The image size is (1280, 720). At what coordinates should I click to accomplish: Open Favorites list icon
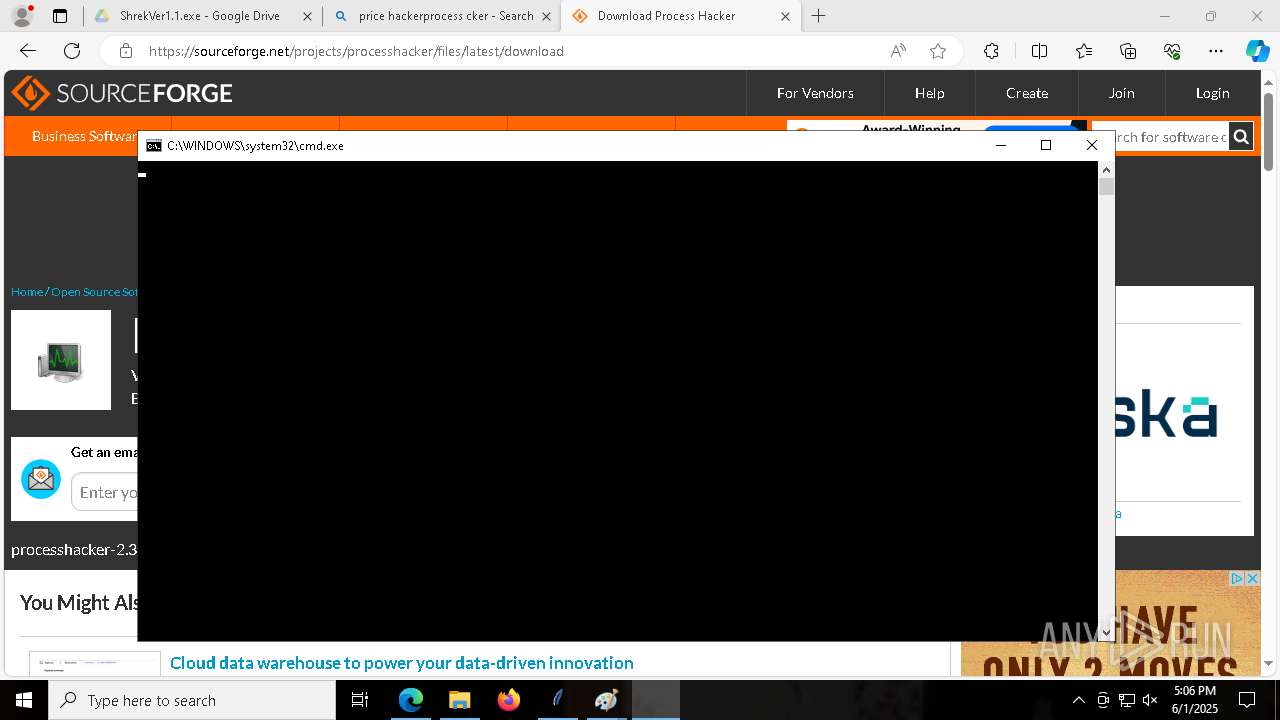click(x=1084, y=51)
